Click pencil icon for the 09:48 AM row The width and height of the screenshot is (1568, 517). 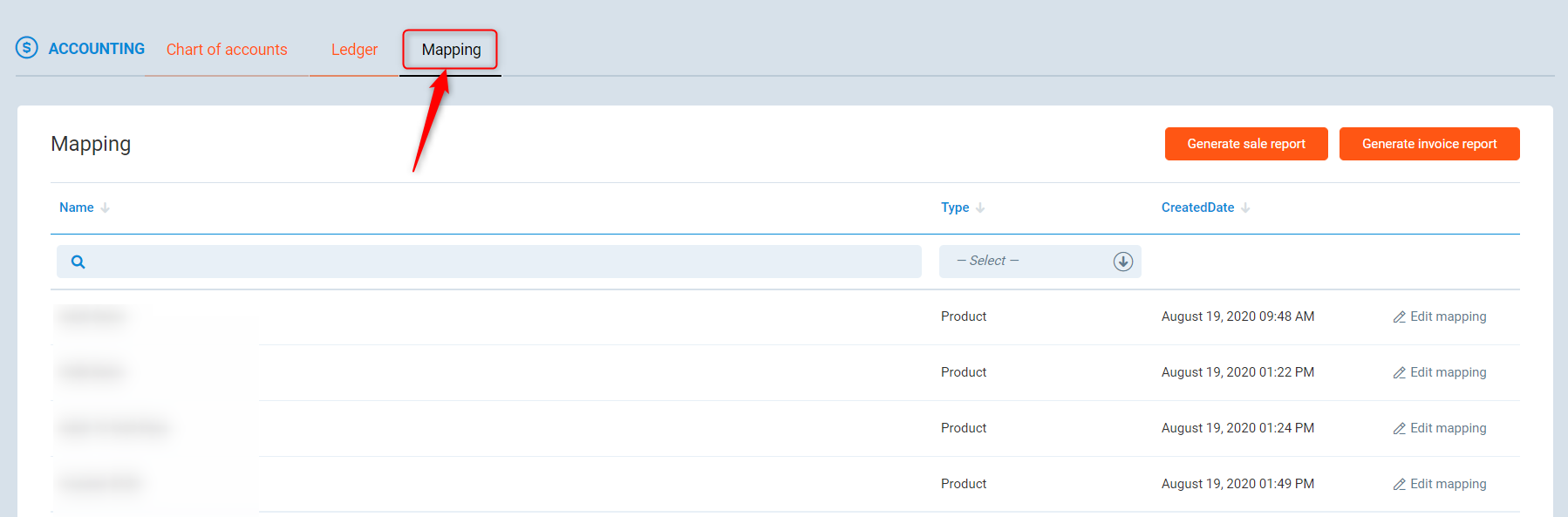pos(1399,317)
